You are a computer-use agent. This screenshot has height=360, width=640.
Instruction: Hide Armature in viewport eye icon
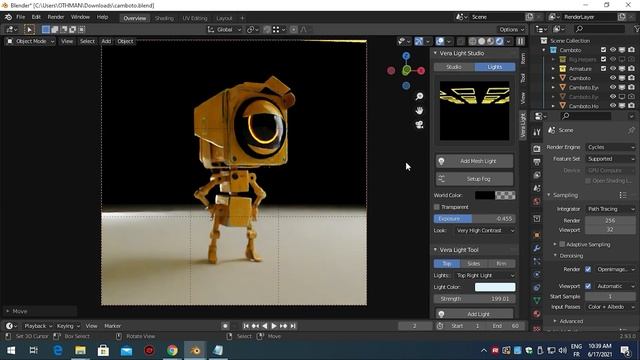pos(613,69)
